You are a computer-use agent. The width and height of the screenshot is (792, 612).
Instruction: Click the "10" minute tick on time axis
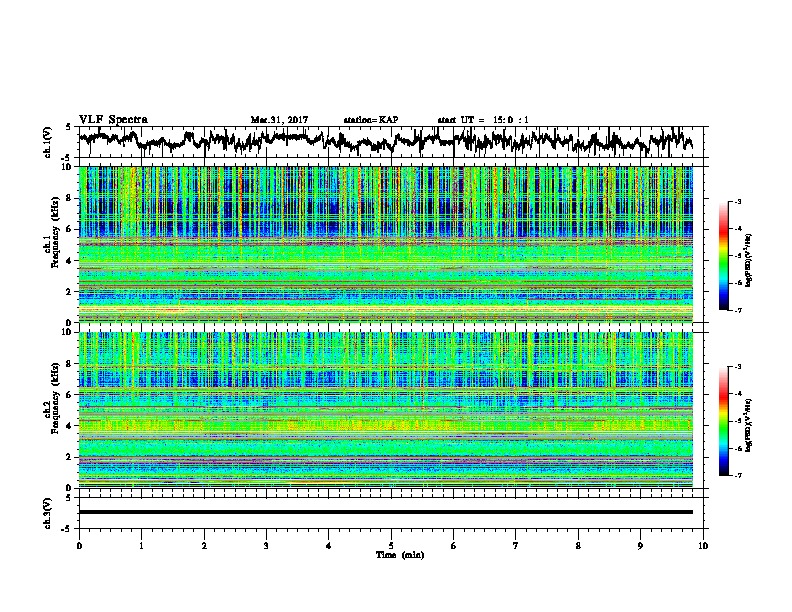coord(703,546)
